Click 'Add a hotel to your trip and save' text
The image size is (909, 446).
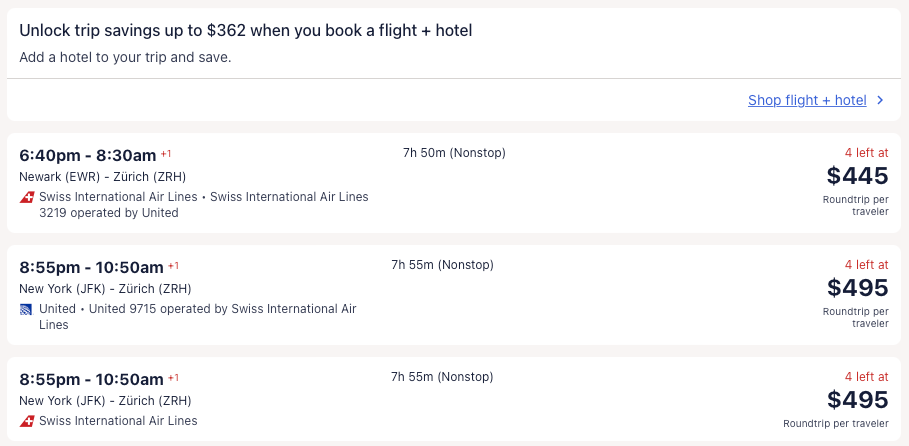[x=125, y=57]
